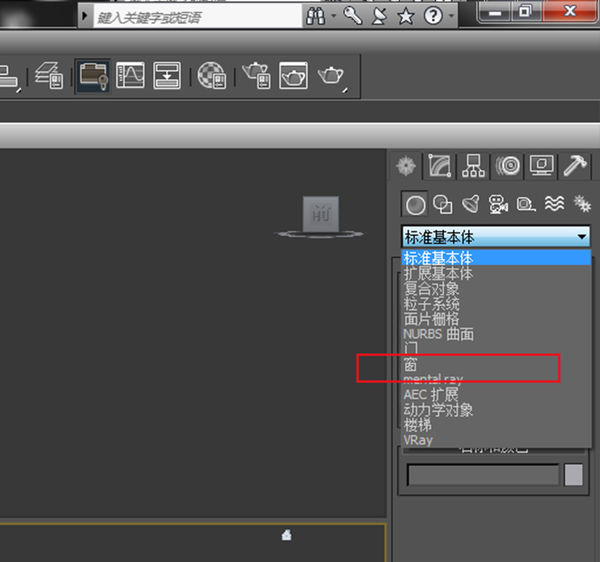Expand the help dropdown arrow
Viewport: 600px width, 562px height.
(x=452, y=16)
